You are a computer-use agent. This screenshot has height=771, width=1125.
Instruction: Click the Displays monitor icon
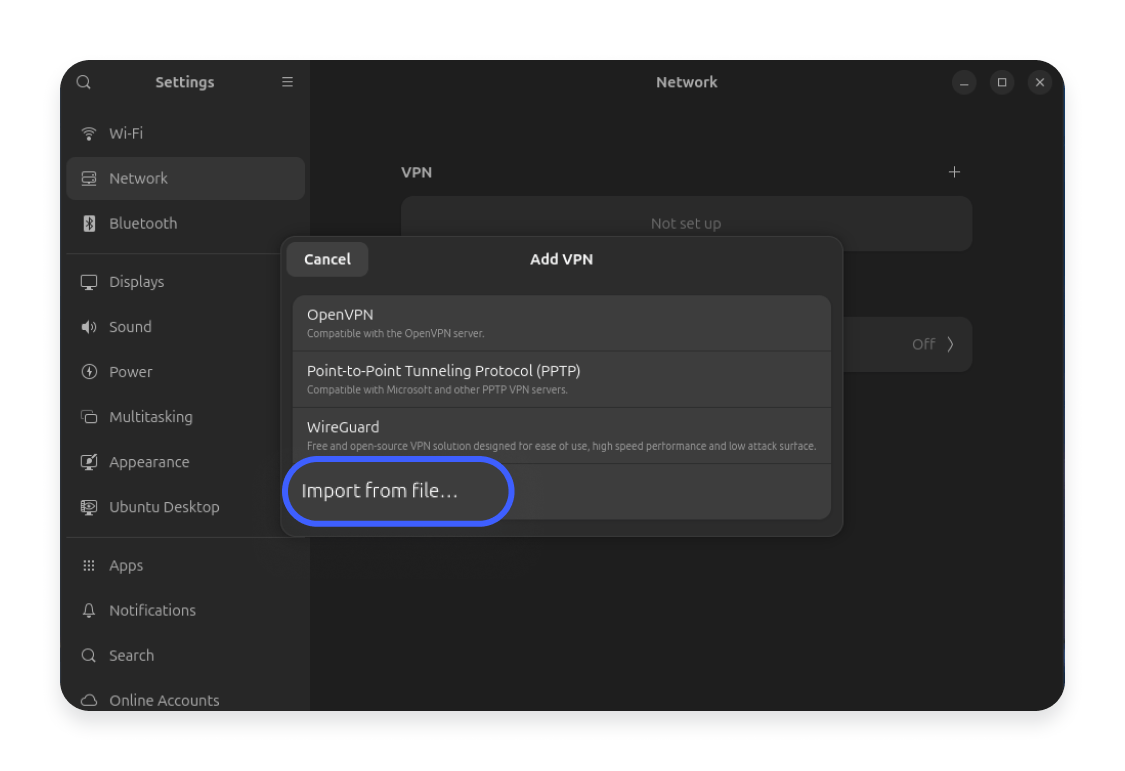[88, 281]
